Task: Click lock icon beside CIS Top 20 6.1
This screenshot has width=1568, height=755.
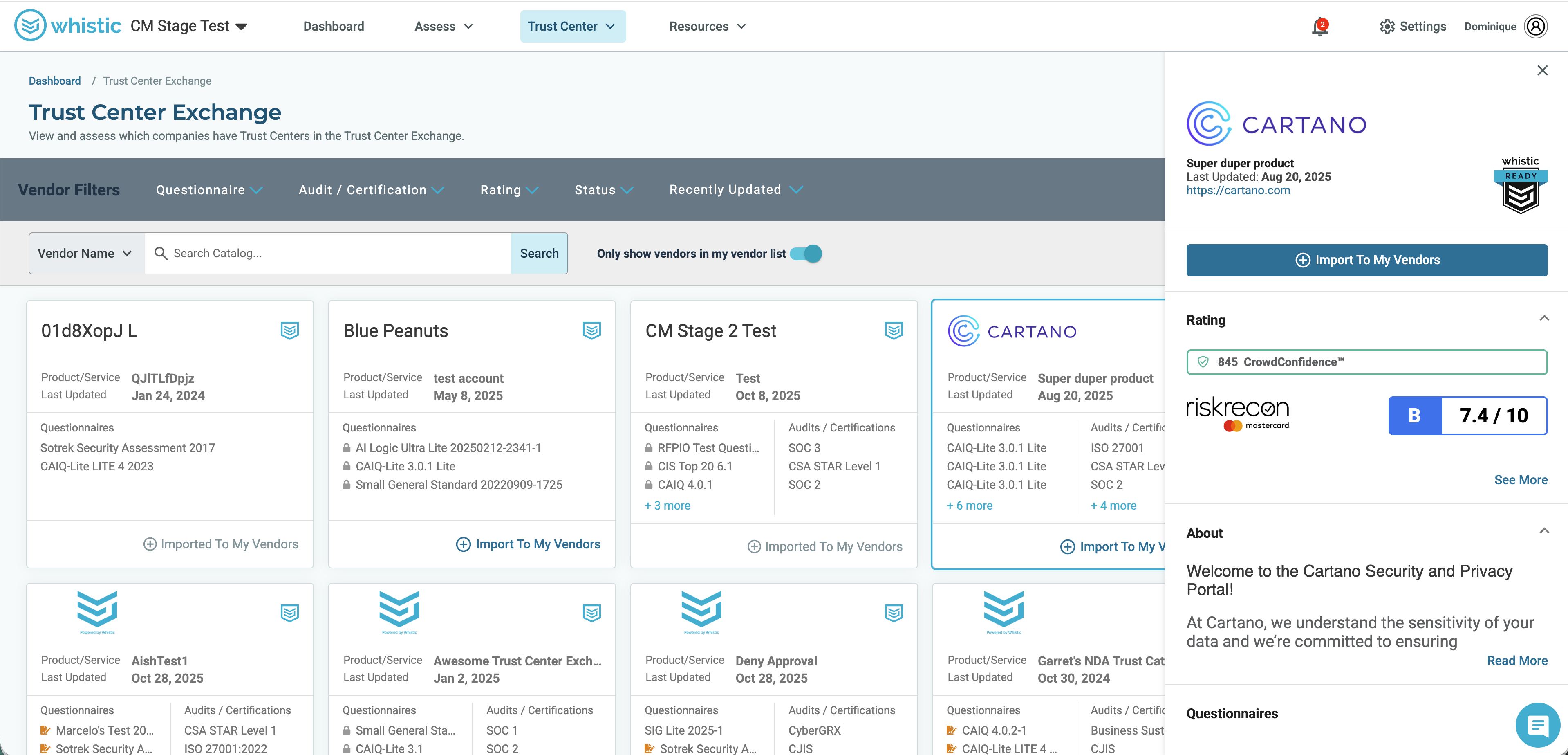Action: (x=649, y=466)
